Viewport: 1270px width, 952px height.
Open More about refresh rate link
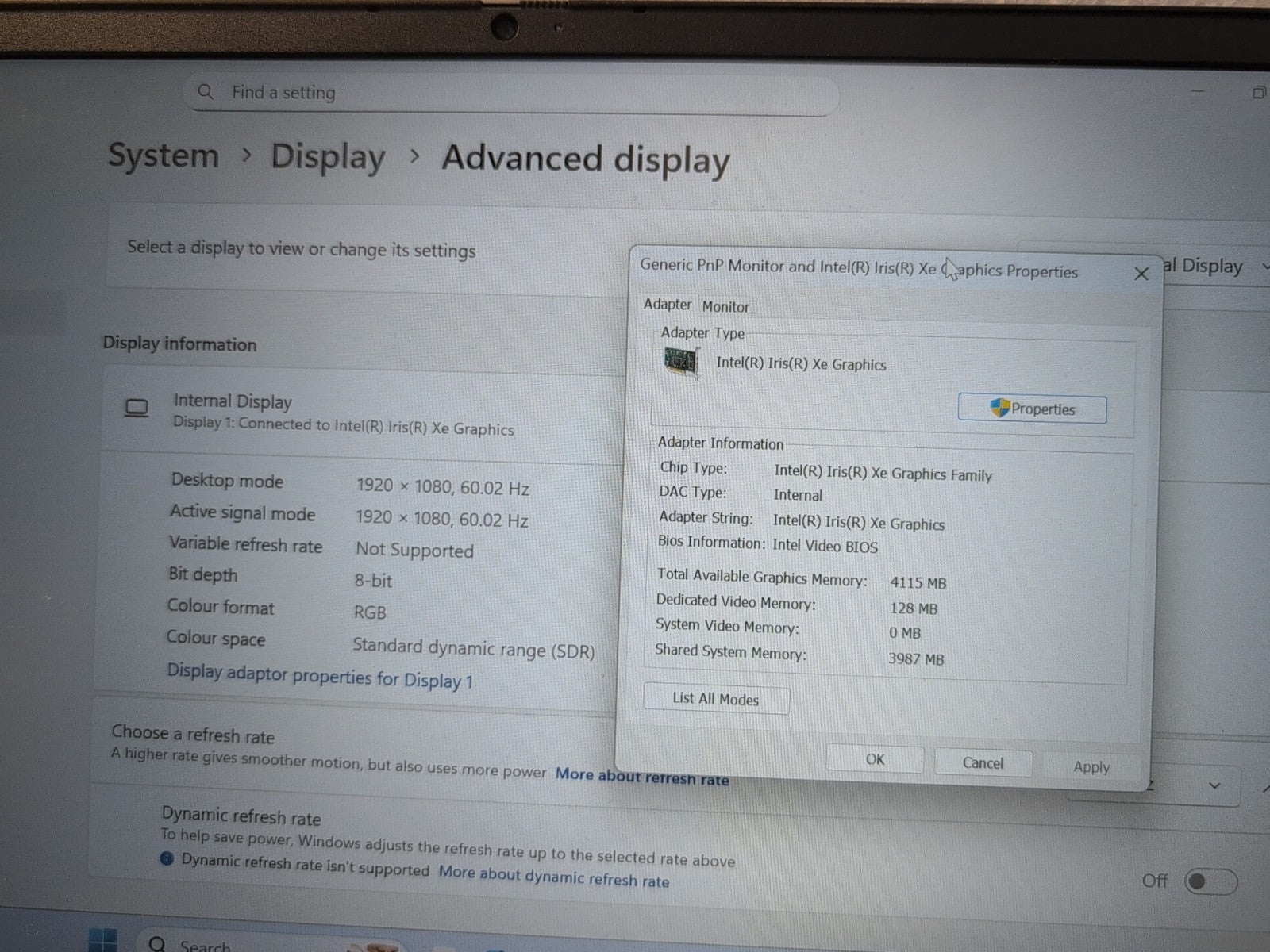click(x=641, y=777)
